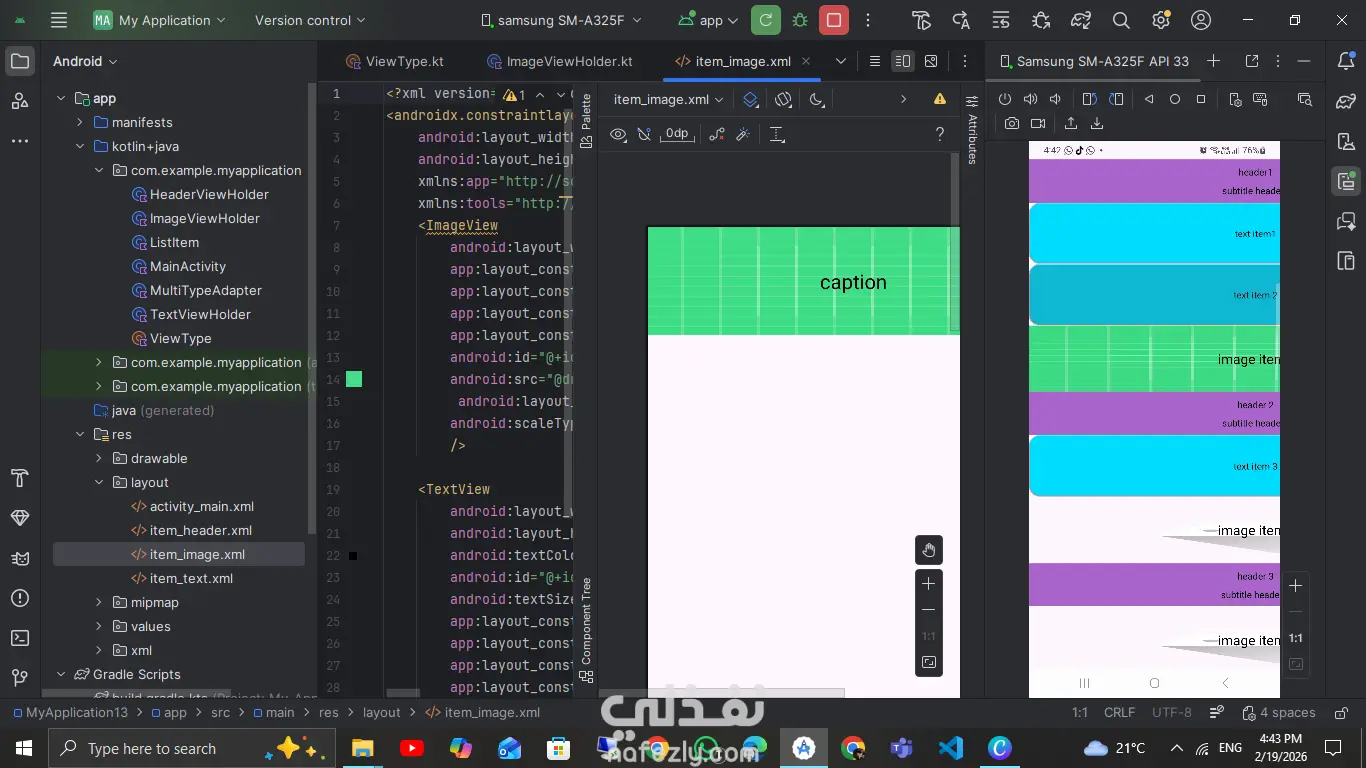Screen dimensions: 1366x768
Task: Take a screenshot of the running device
Action: point(1012,124)
